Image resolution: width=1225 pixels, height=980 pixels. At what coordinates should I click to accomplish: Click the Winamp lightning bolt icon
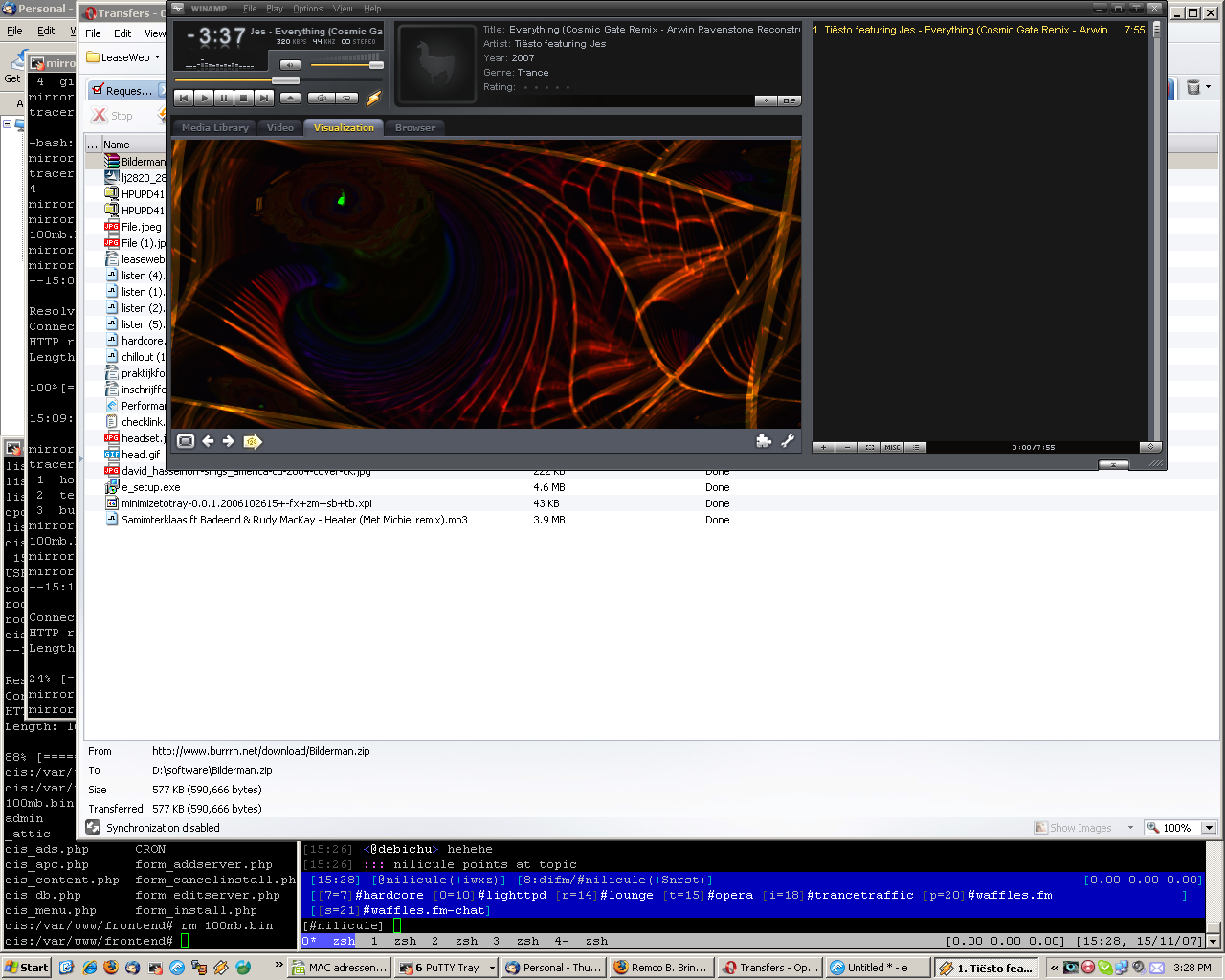click(373, 98)
